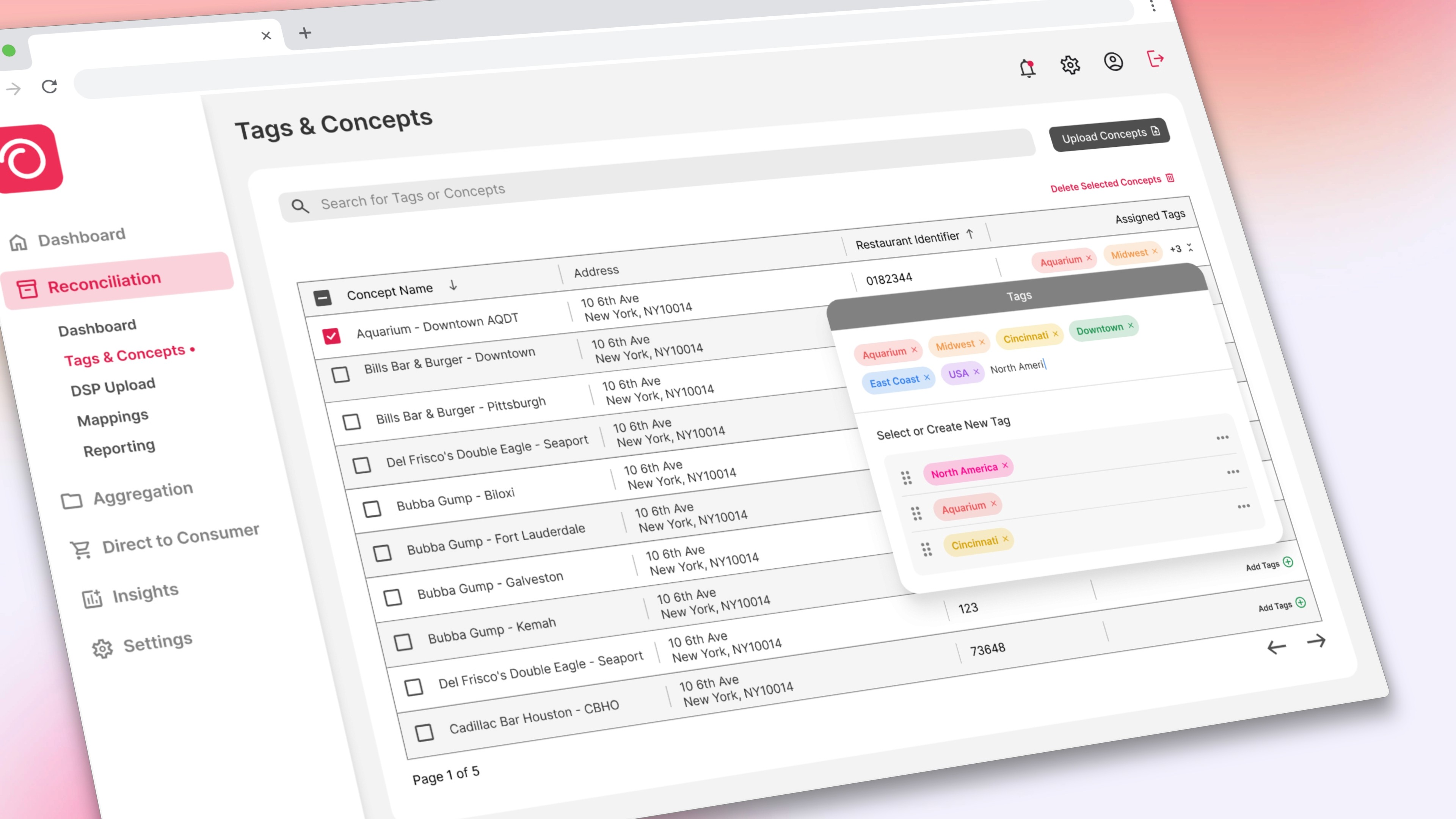The image size is (1456, 819).
Task: Sort by Concept Name arrow
Action: coord(453,286)
